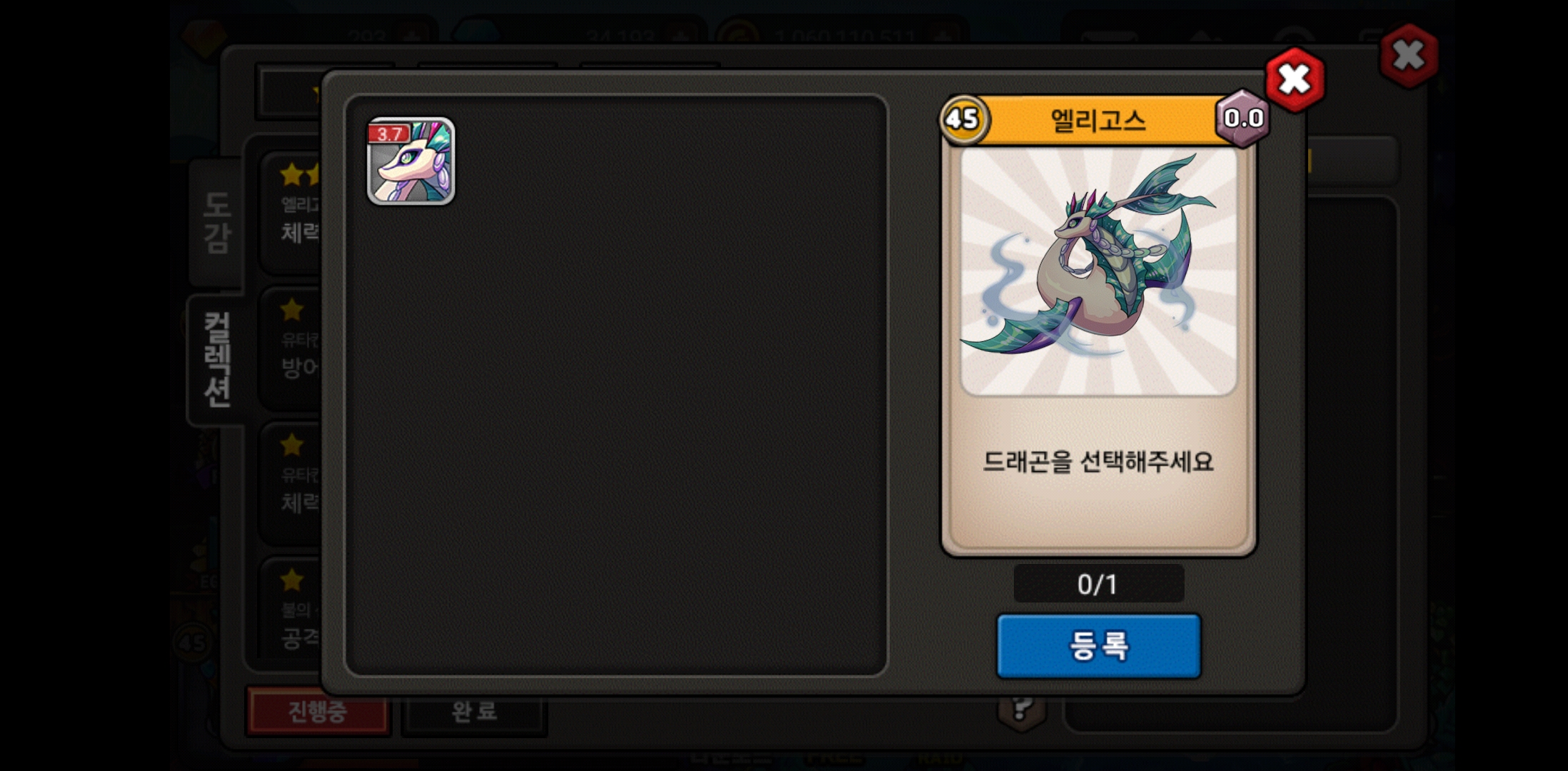Select the 완료 completed filter

[474, 711]
